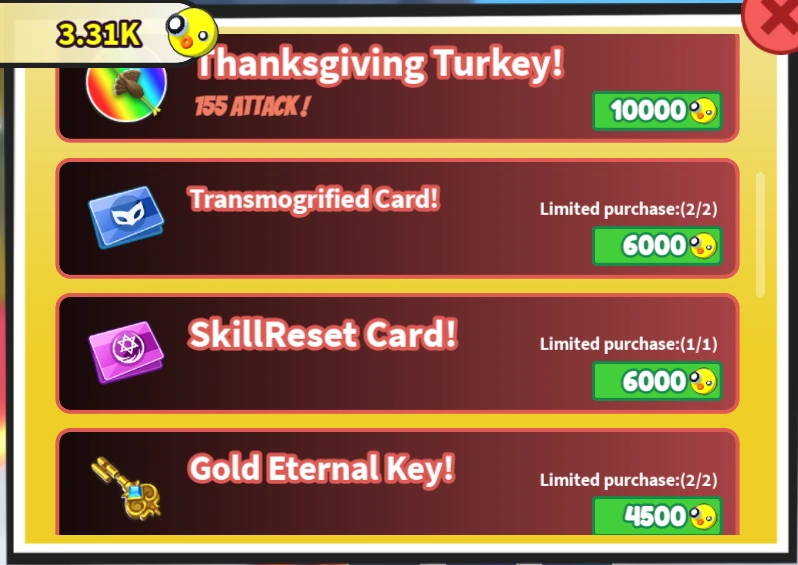Viewport: 798px width, 565px height.
Task: Click the chick icon on Transmogrified Card price
Action: pos(703,246)
